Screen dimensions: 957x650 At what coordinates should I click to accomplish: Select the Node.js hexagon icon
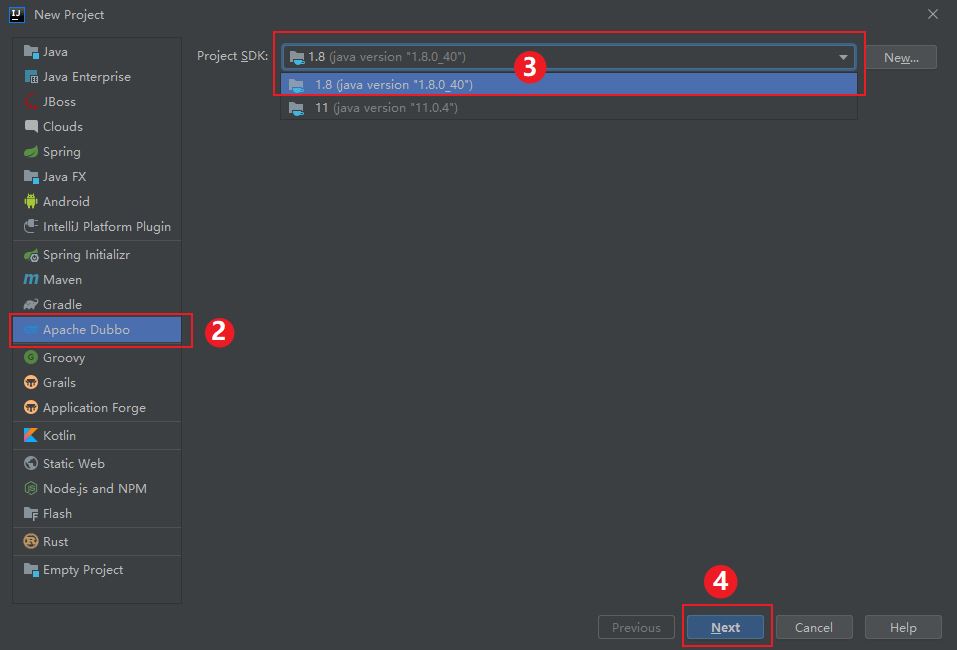coord(31,488)
